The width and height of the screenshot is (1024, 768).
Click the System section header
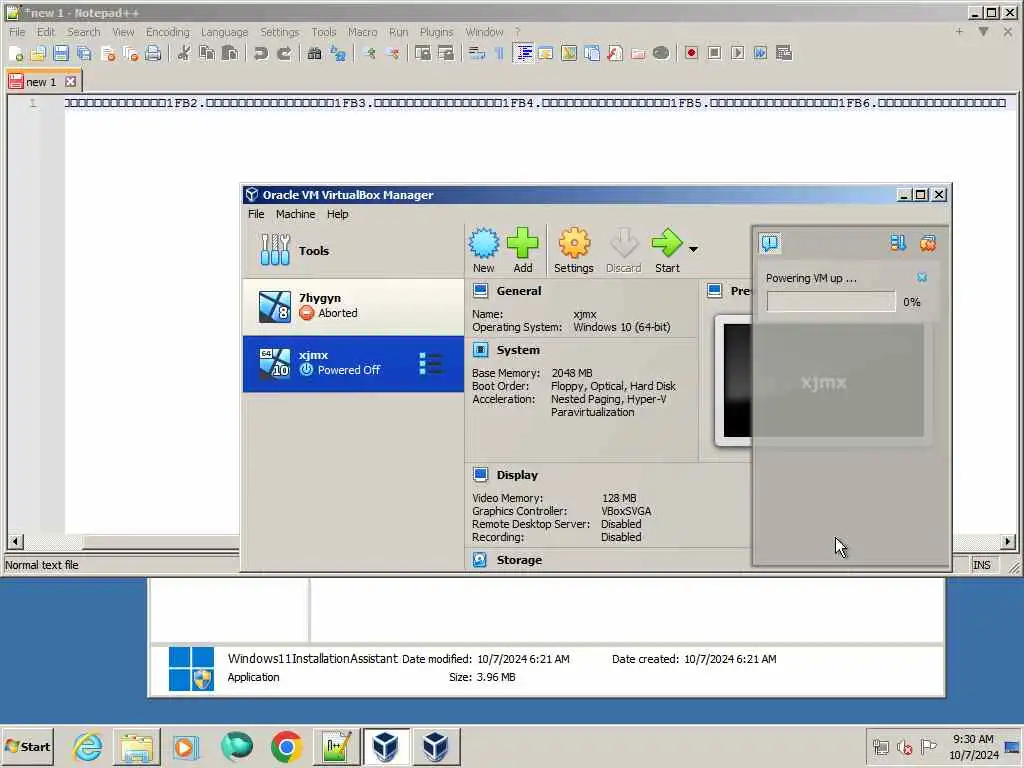(x=518, y=350)
